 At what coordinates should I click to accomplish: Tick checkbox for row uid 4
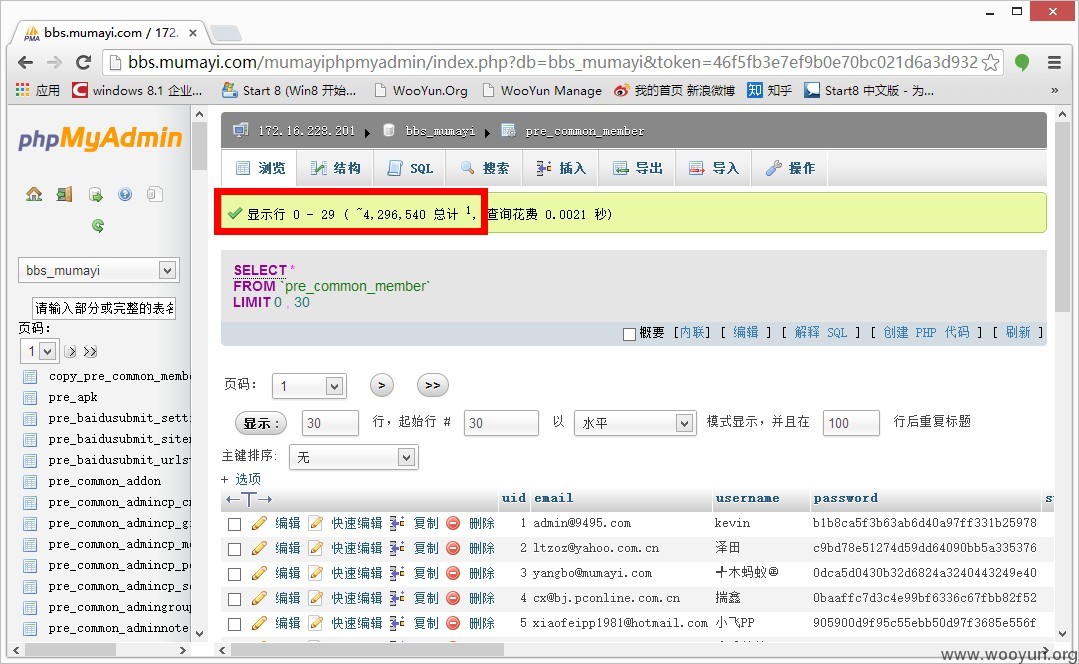235,599
